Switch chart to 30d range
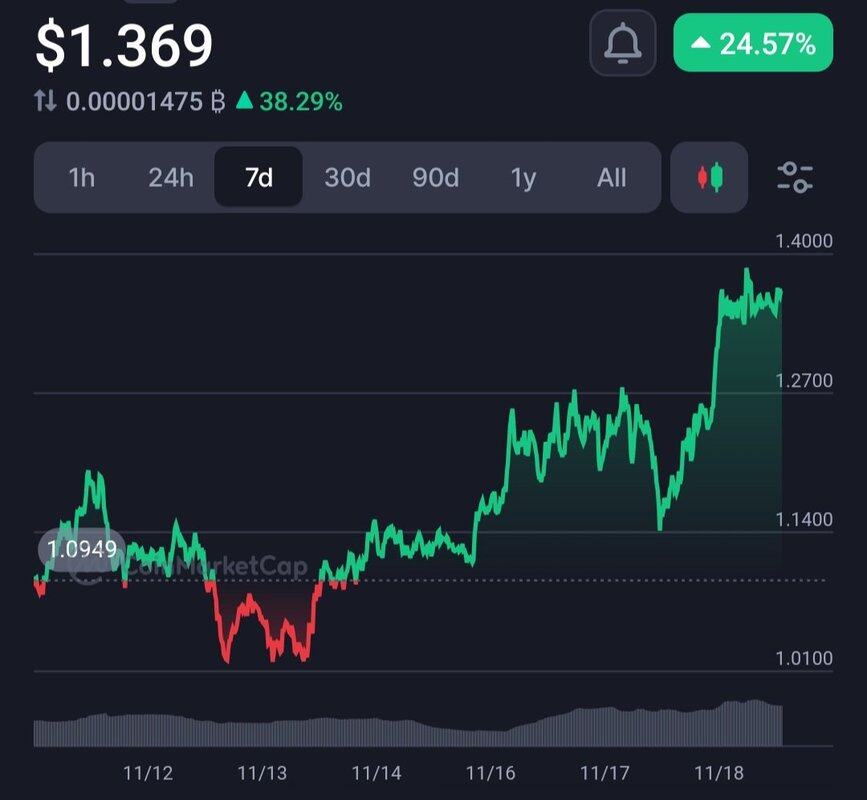867x800 pixels. click(x=347, y=178)
